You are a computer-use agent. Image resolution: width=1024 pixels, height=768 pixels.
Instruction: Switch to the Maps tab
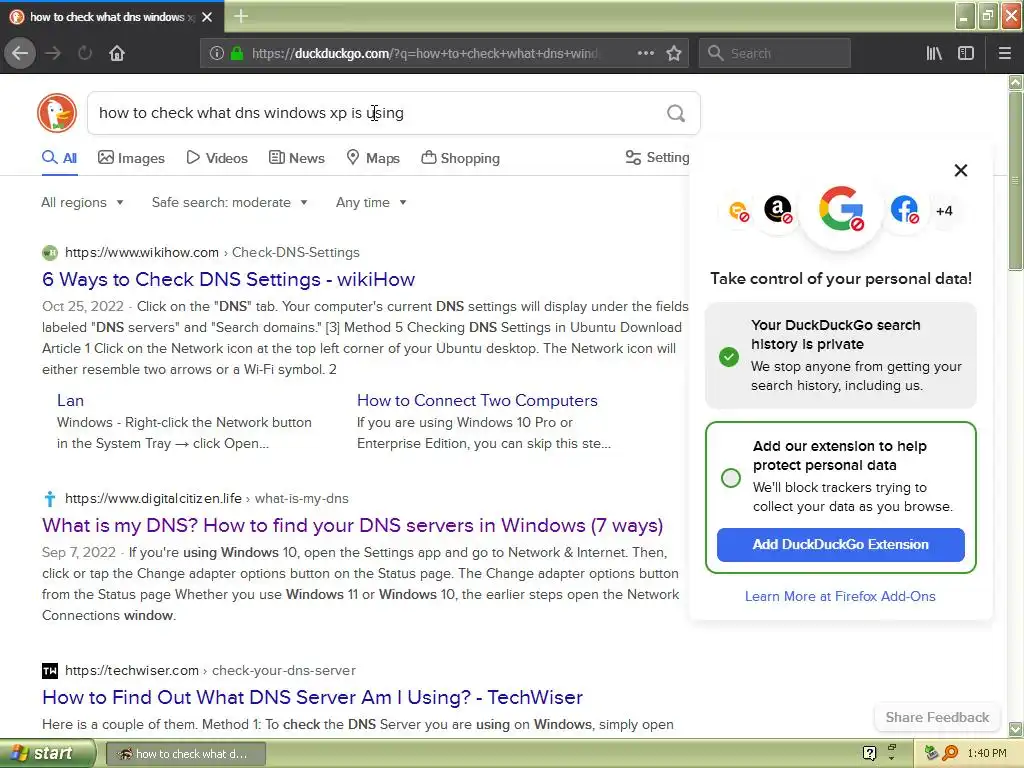coord(373,158)
